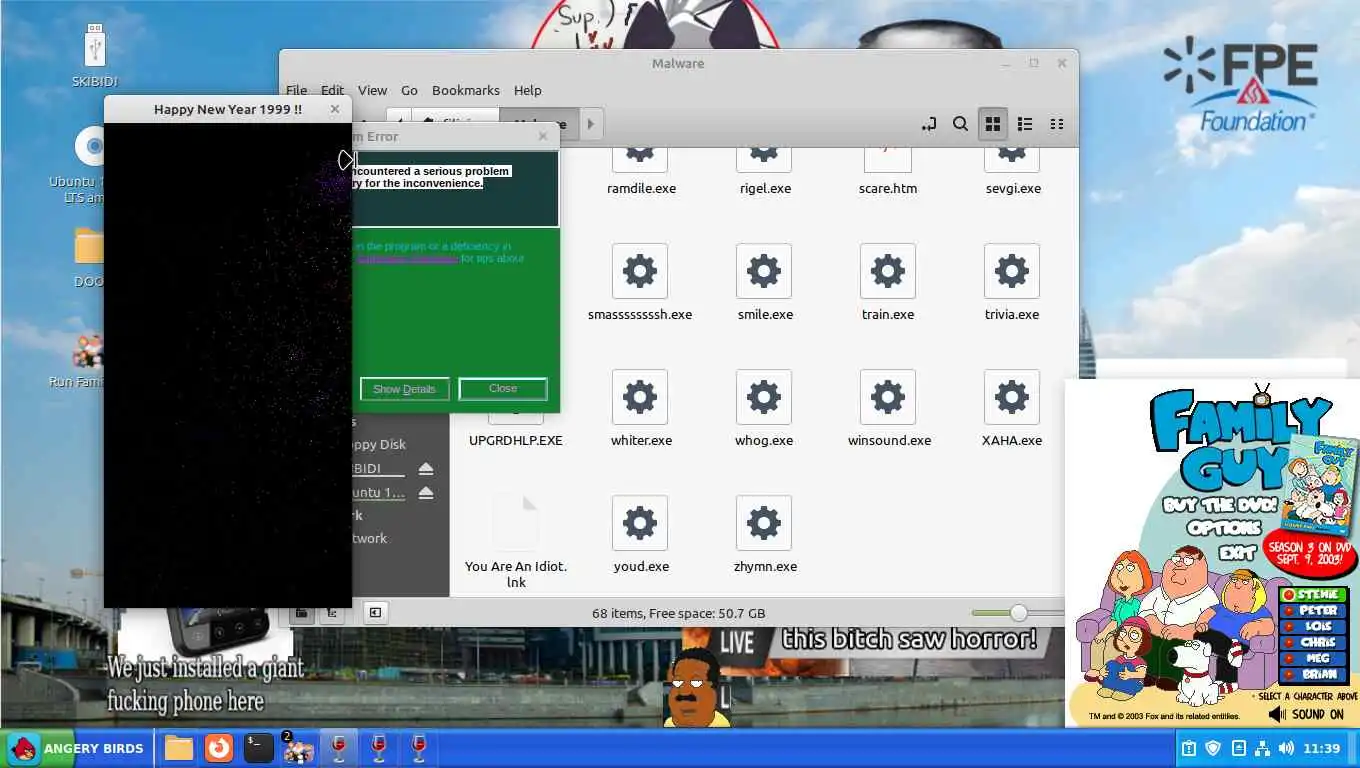
Task: Open the search tool in Malware window
Action: point(960,124)
